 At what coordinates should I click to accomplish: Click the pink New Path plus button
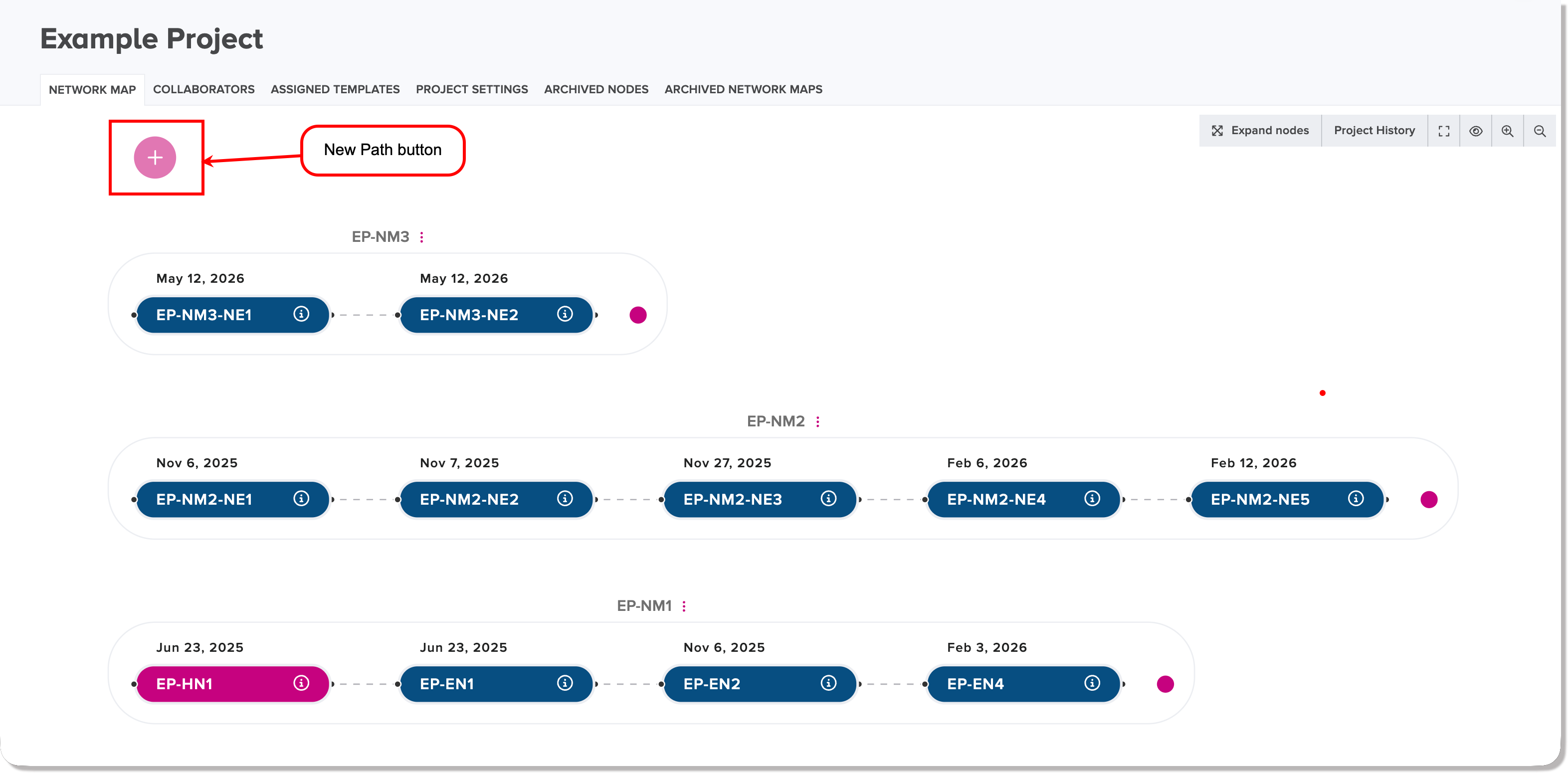(x=155, y=158)
